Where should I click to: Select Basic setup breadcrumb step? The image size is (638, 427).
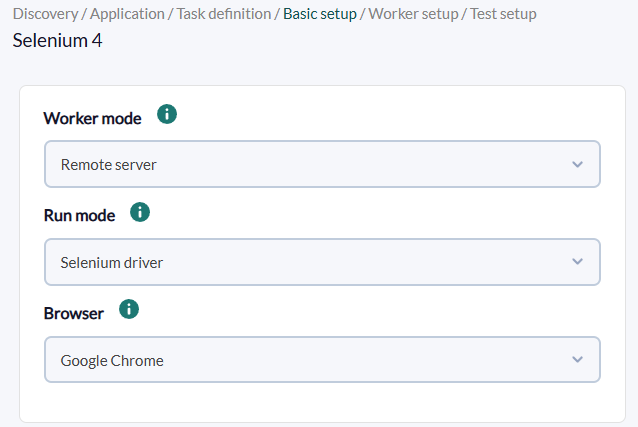320,14
